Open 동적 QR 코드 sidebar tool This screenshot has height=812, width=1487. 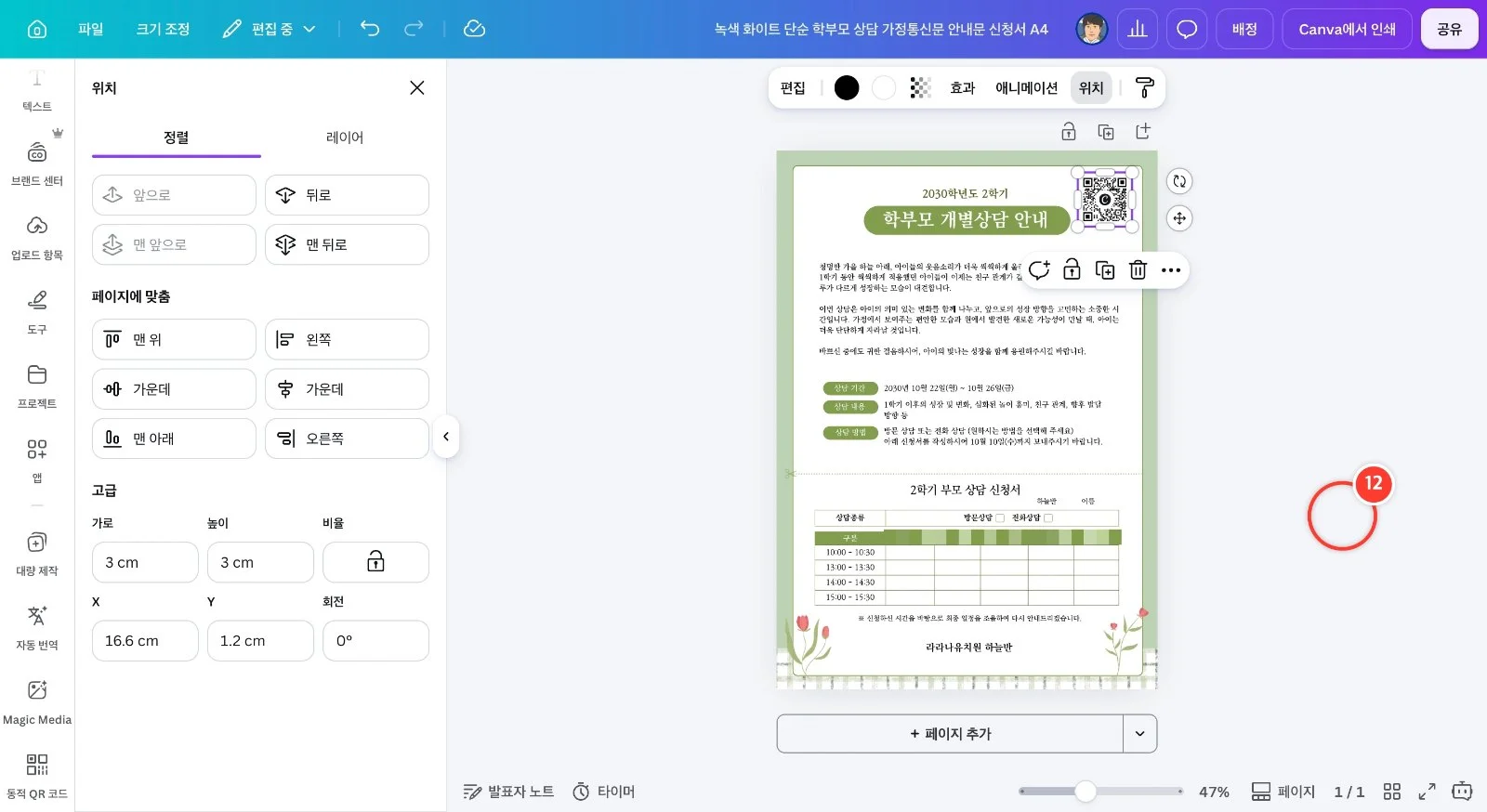point(37,776)
